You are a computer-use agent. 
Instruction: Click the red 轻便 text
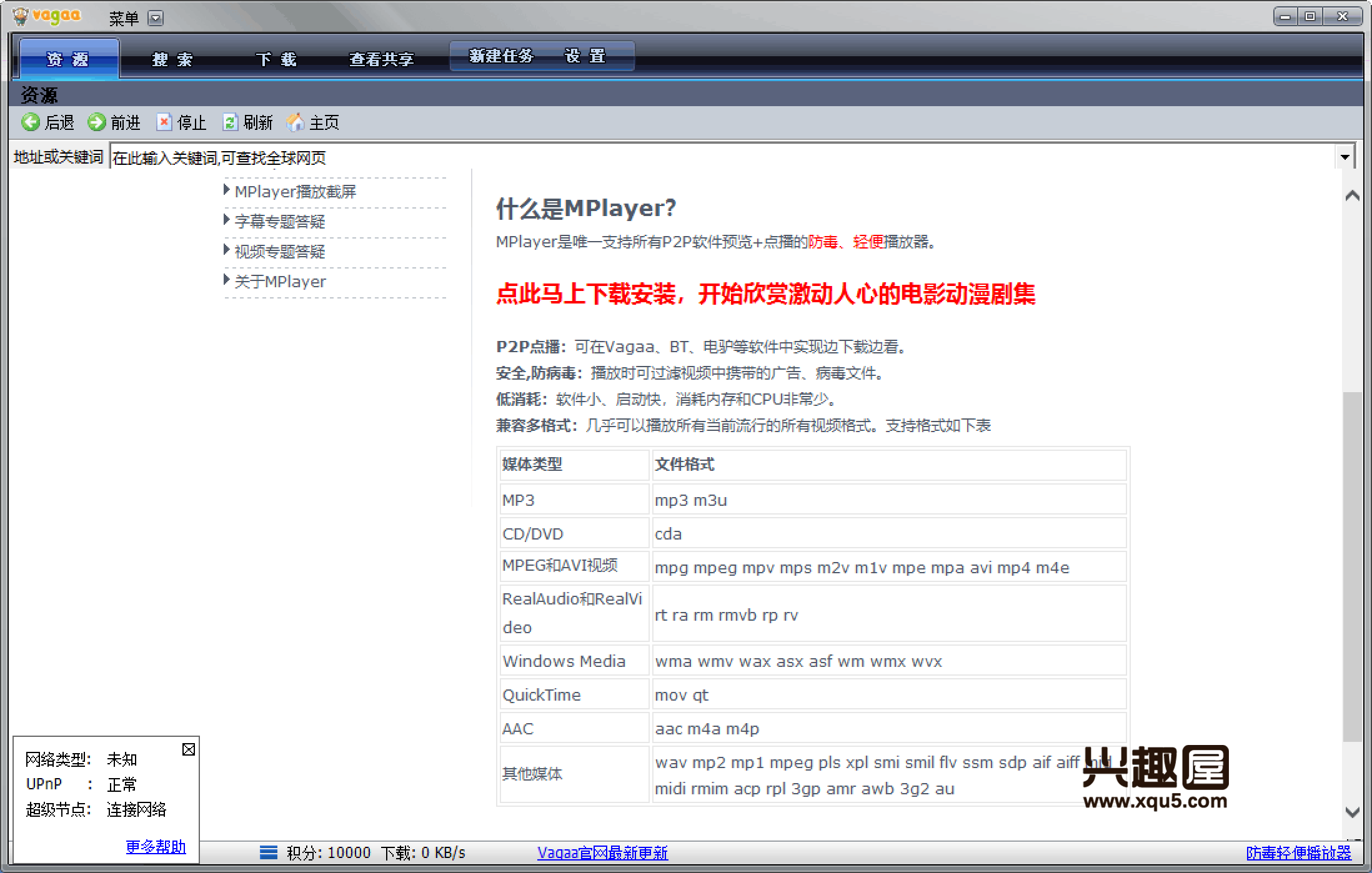[868, 242]
